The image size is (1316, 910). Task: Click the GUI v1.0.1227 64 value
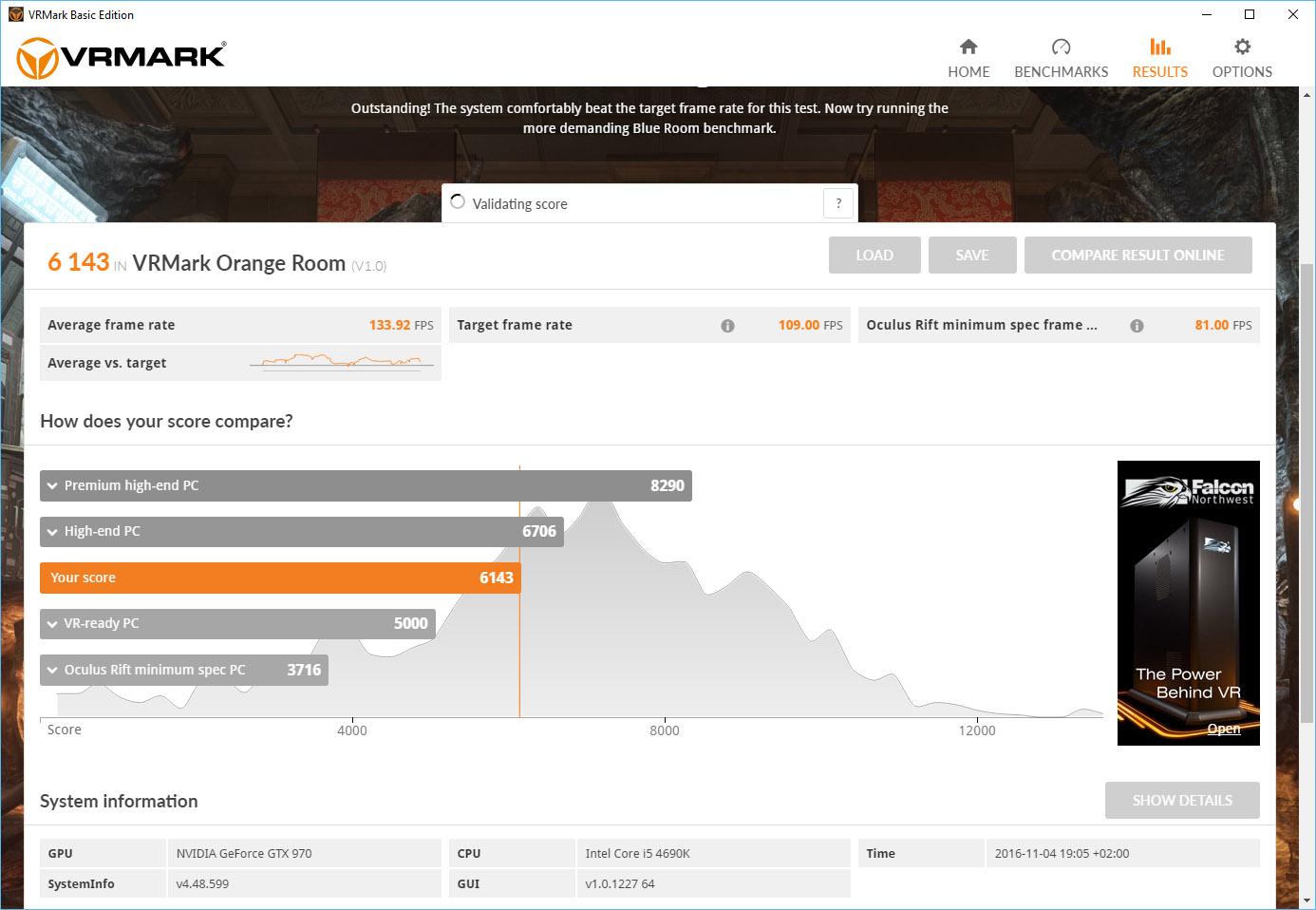click(619, 883)
